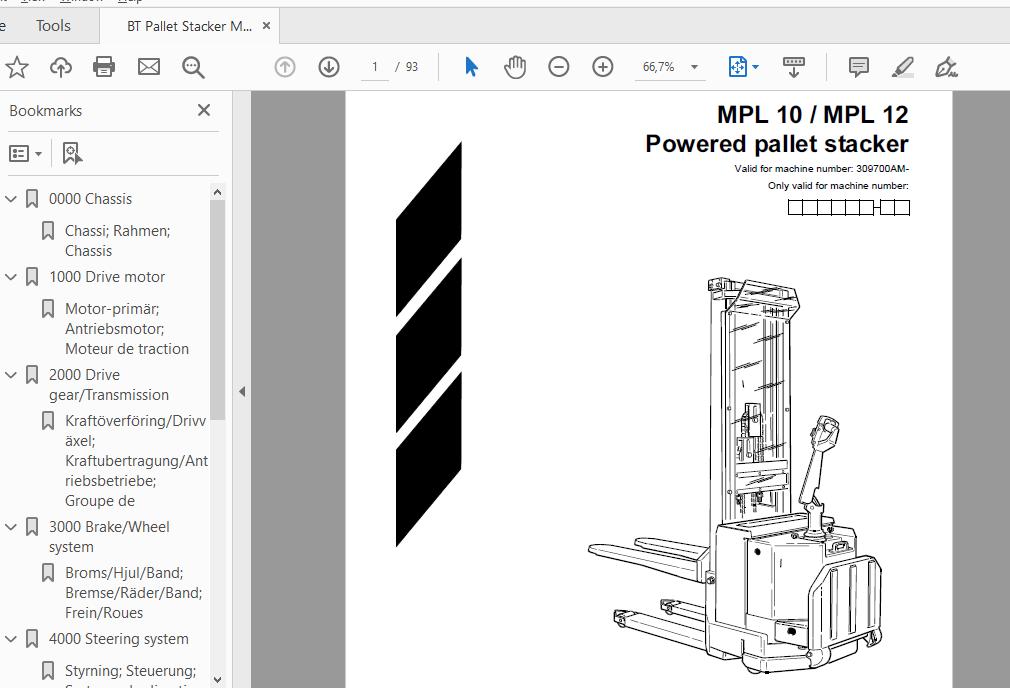Select the BT Pallet Stacker document tab
This screenshot has height=688, width=1010.
point(189,26)
